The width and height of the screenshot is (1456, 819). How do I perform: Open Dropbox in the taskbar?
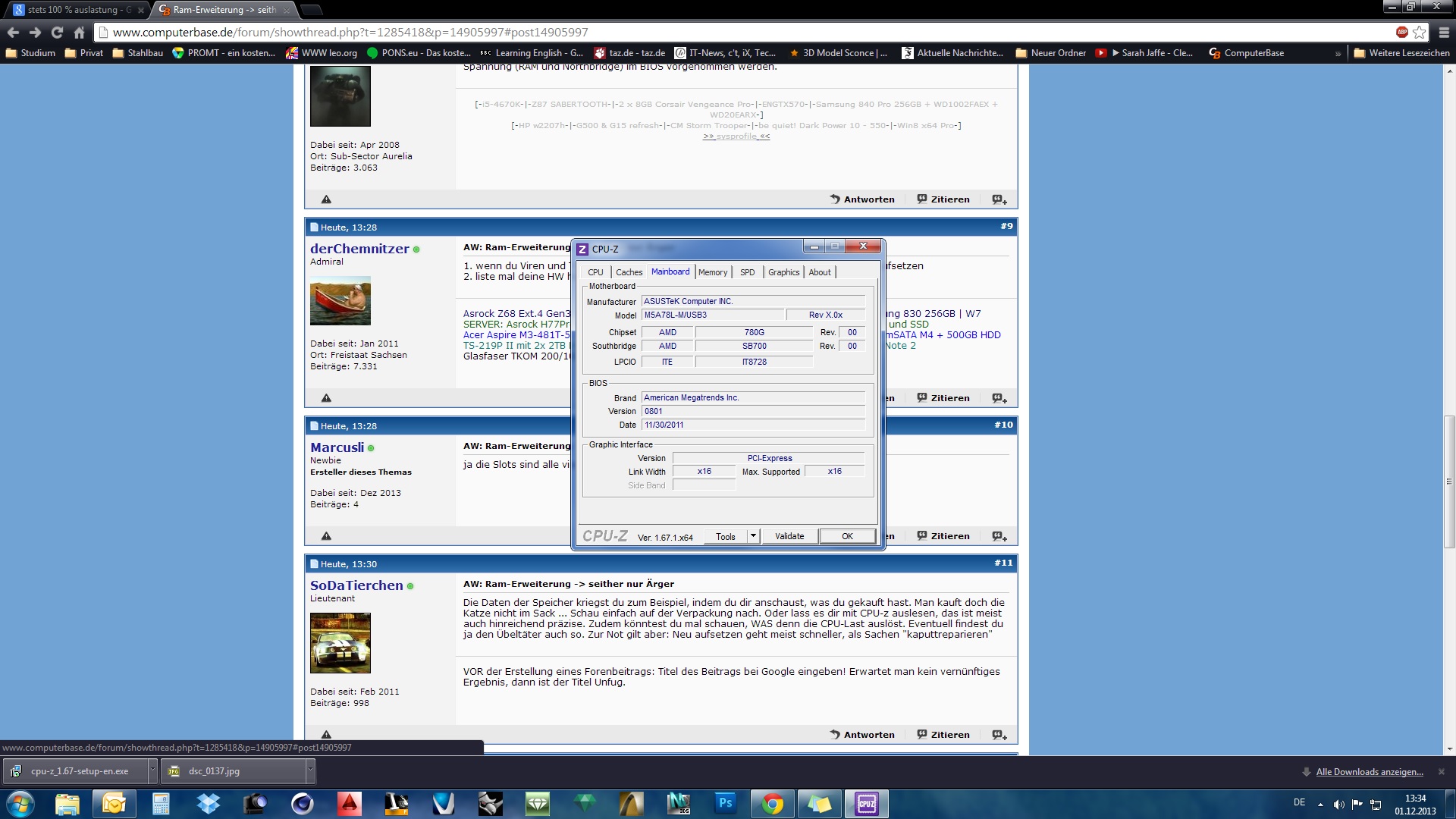[x=208, y=803]
